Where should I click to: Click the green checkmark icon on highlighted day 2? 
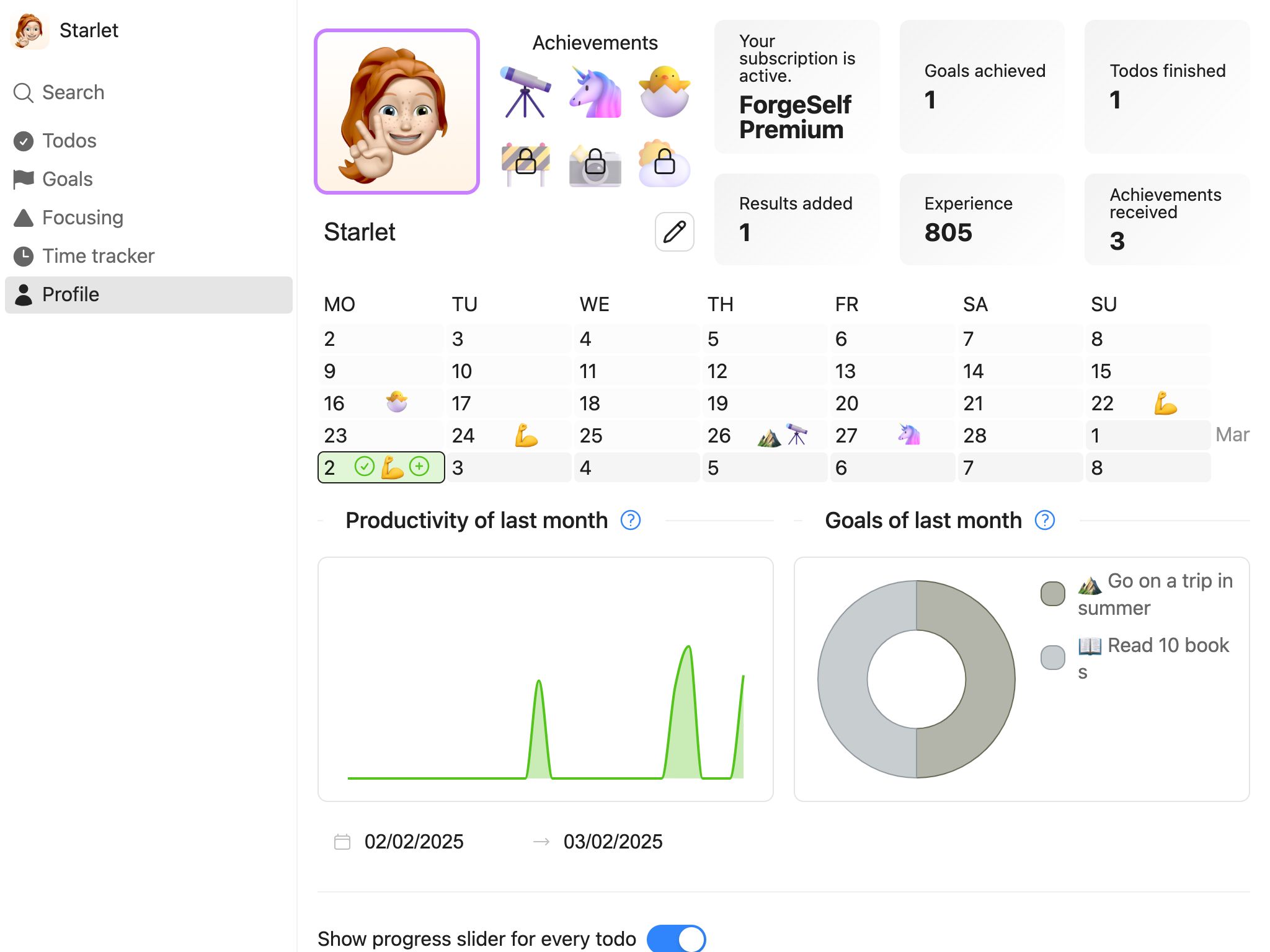(x=365, y=466)
